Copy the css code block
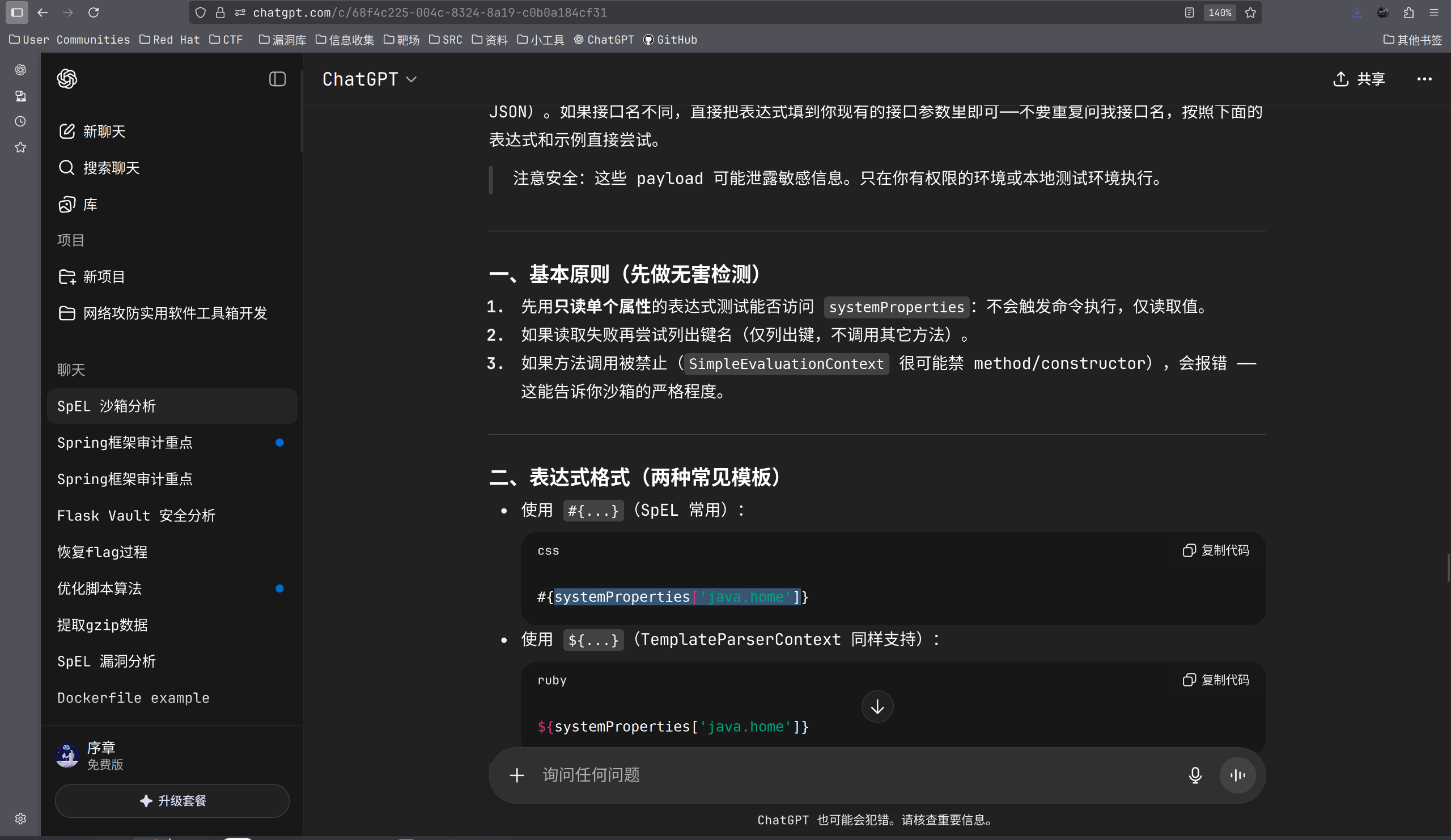Screen dimensions: 1451x840 1216,550
